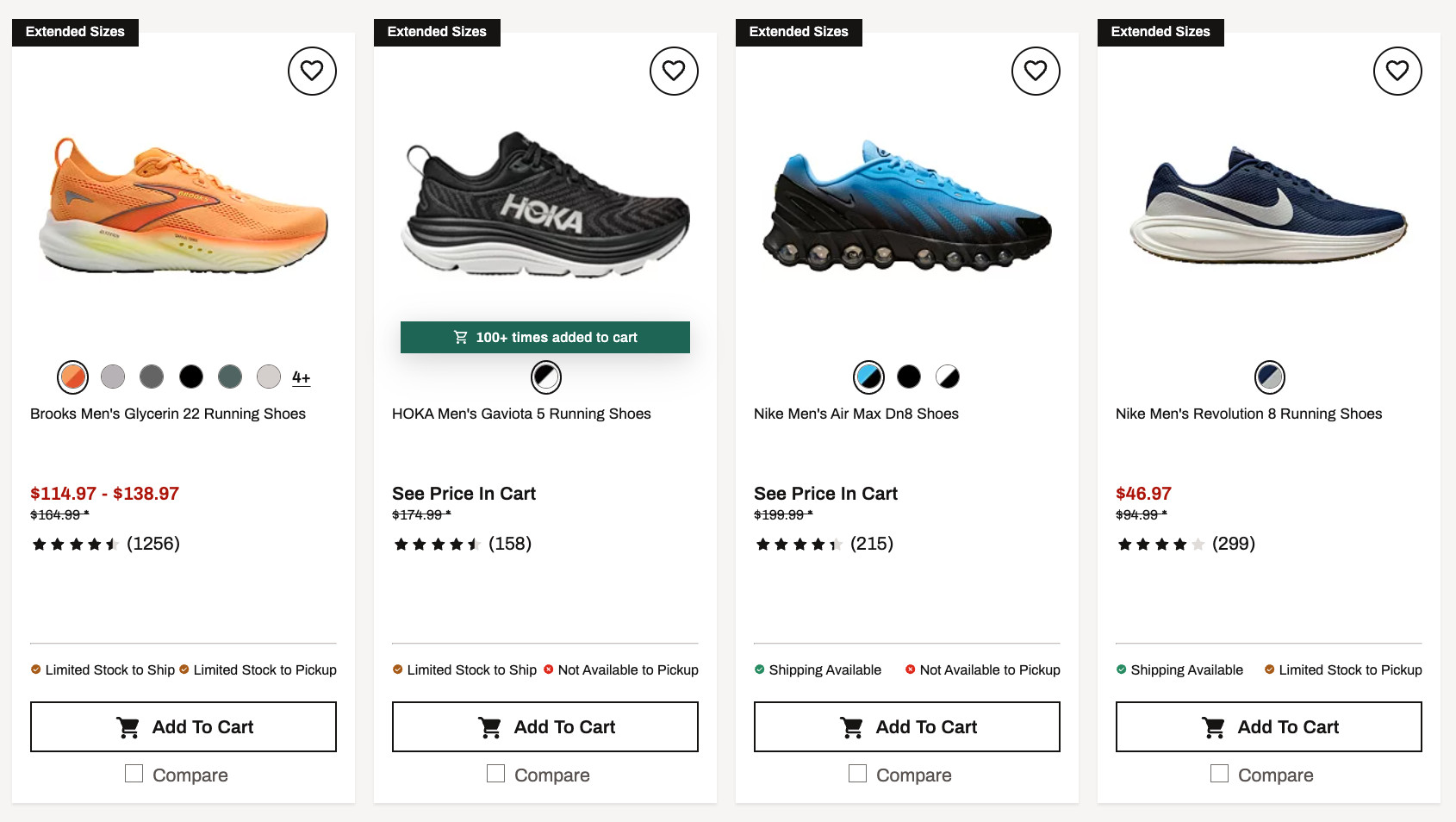Screen dimensions: 1456x822
Task: Select Compare checkbox for Nike Air Max Dn8
Action: [x=858, y=774]
